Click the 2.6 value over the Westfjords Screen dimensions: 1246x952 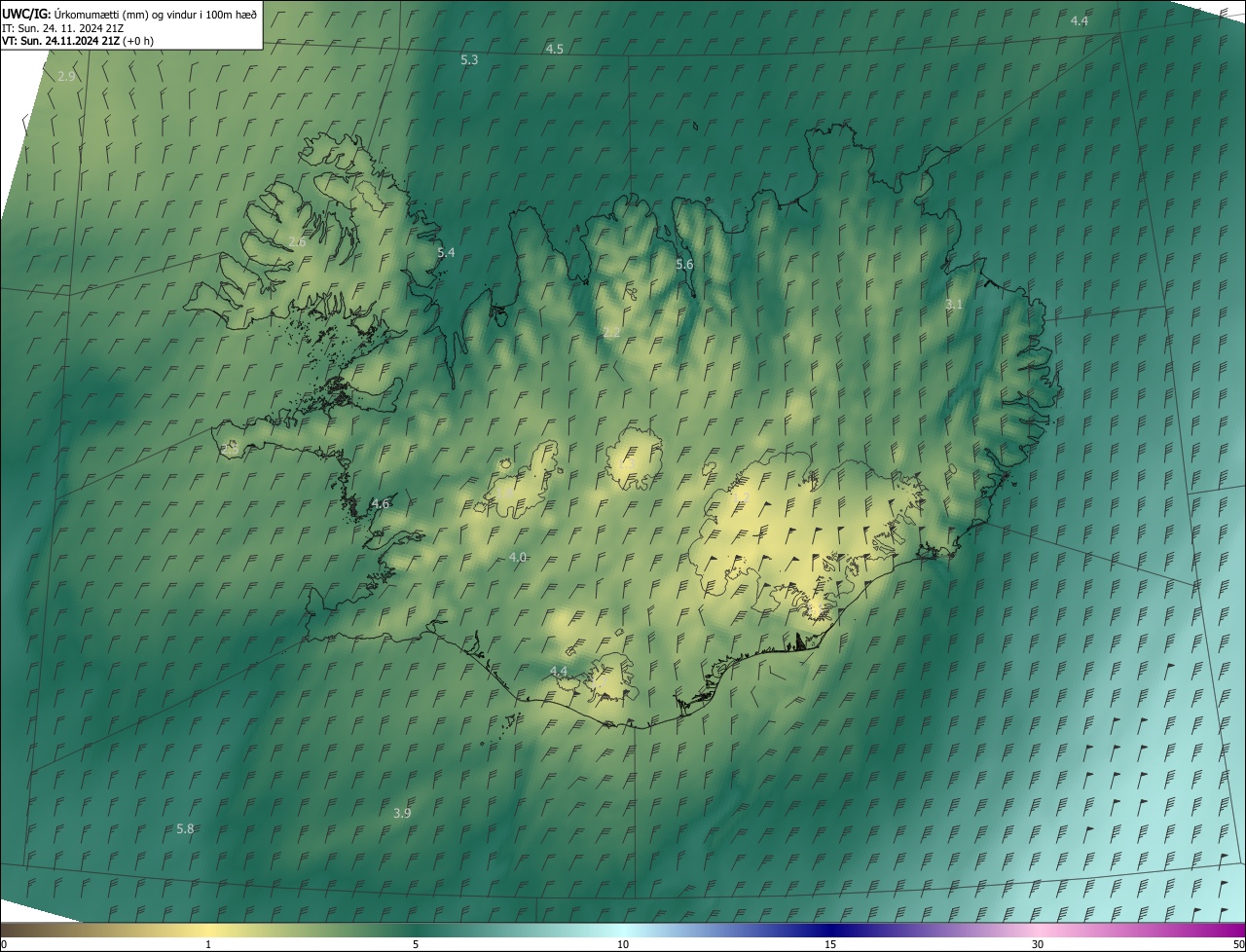[x=297, y=241]
